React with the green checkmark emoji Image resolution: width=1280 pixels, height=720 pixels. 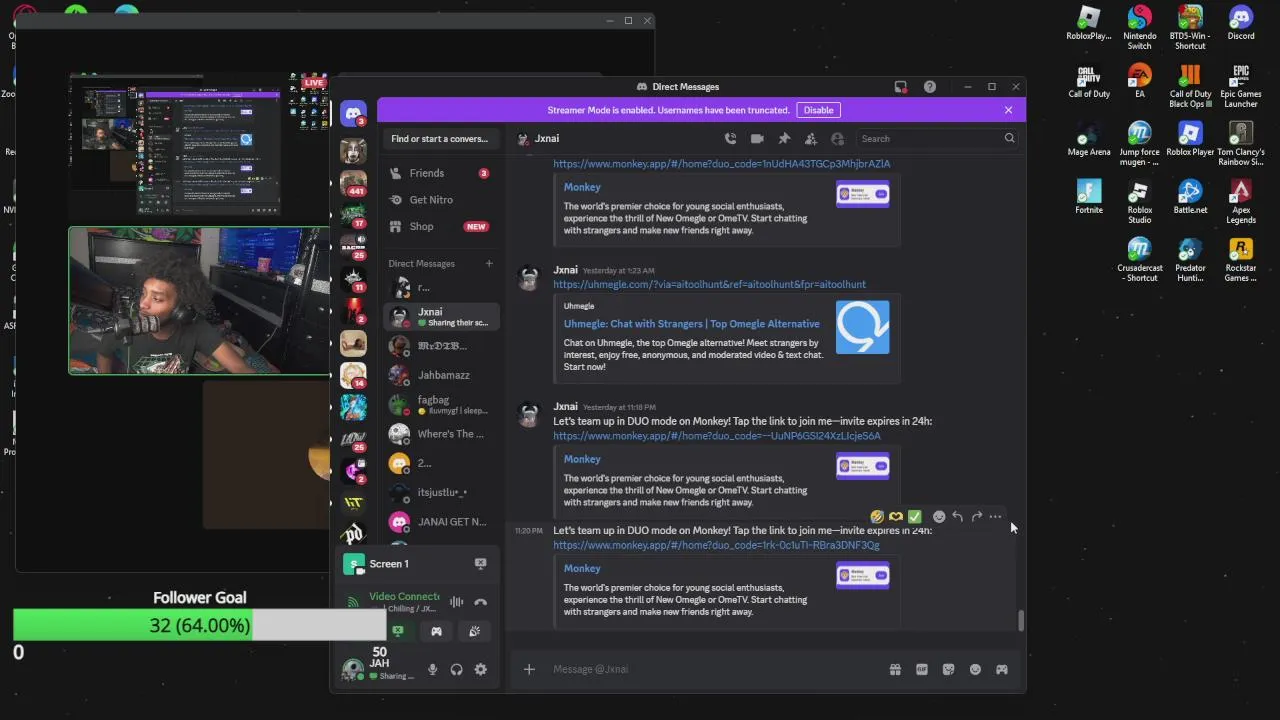(914, 517)
